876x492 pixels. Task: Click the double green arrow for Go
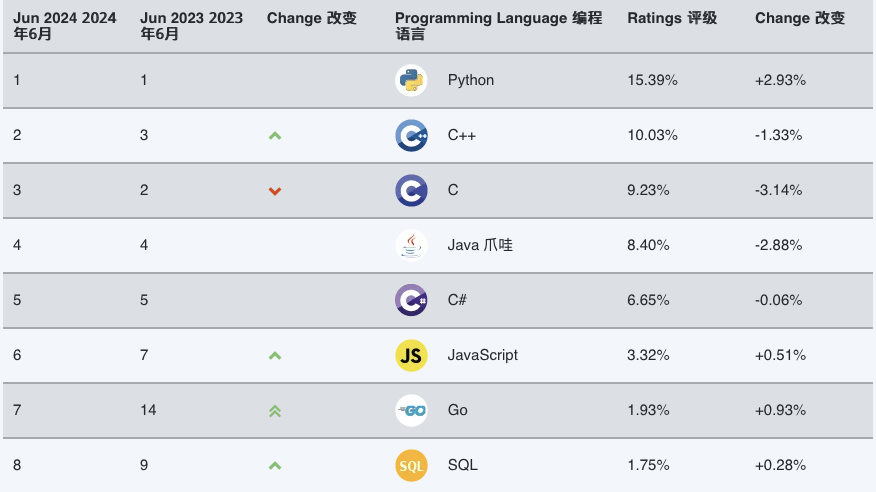(275, 411)
